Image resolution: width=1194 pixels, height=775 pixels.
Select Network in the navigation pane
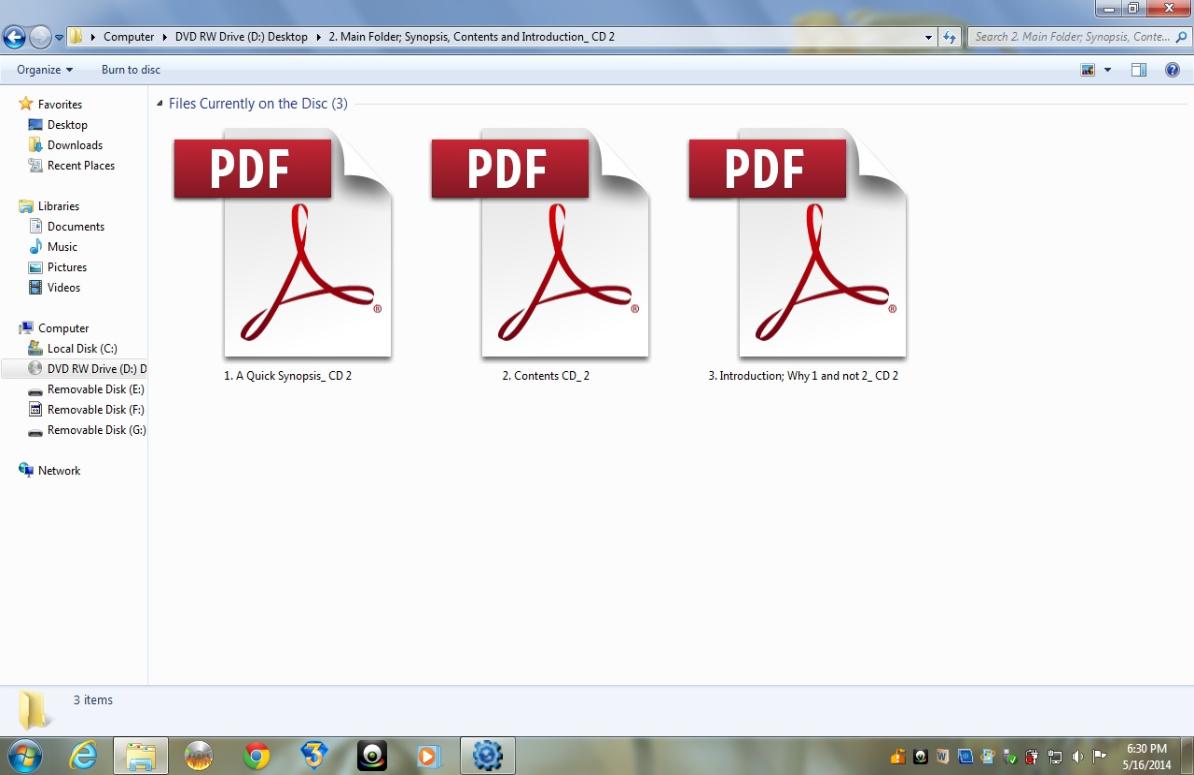click(59, 470)
